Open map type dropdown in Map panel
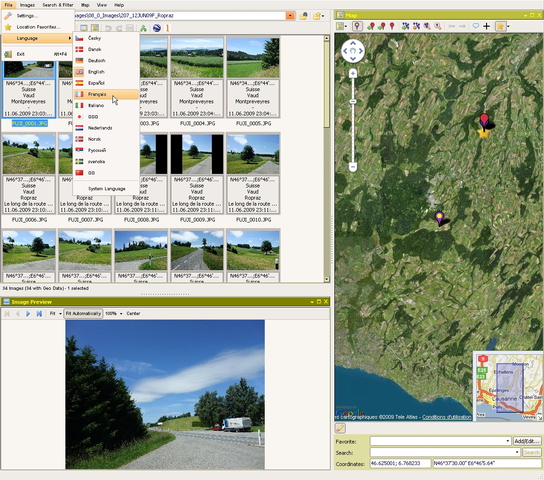Screen dimensions: 544x480 coord(341,26)
